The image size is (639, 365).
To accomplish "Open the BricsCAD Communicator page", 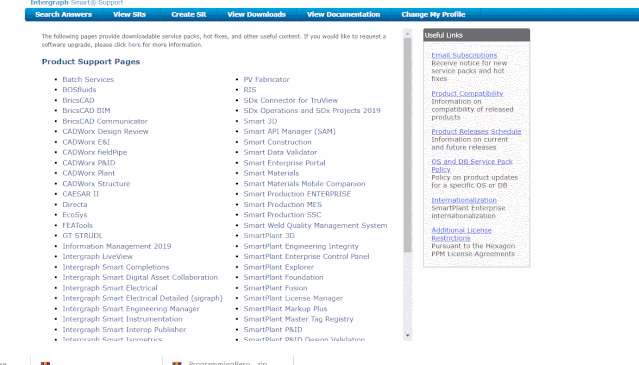I will point(105,121).
